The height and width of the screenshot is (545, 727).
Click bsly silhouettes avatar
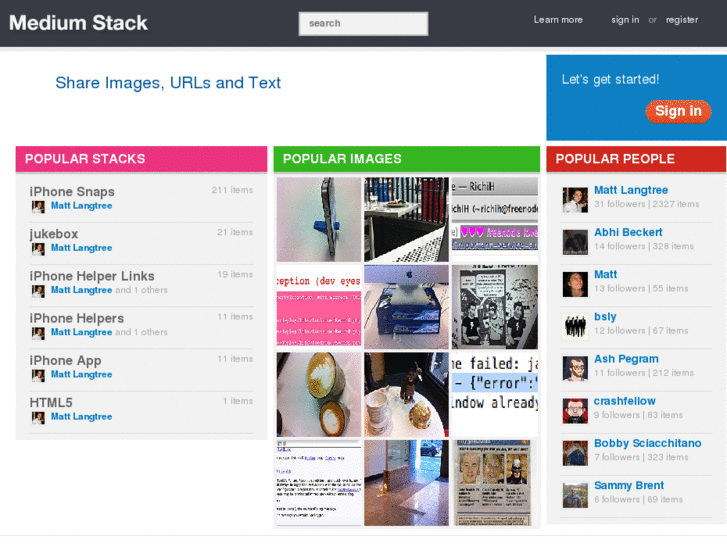click(x=575, y=327)
